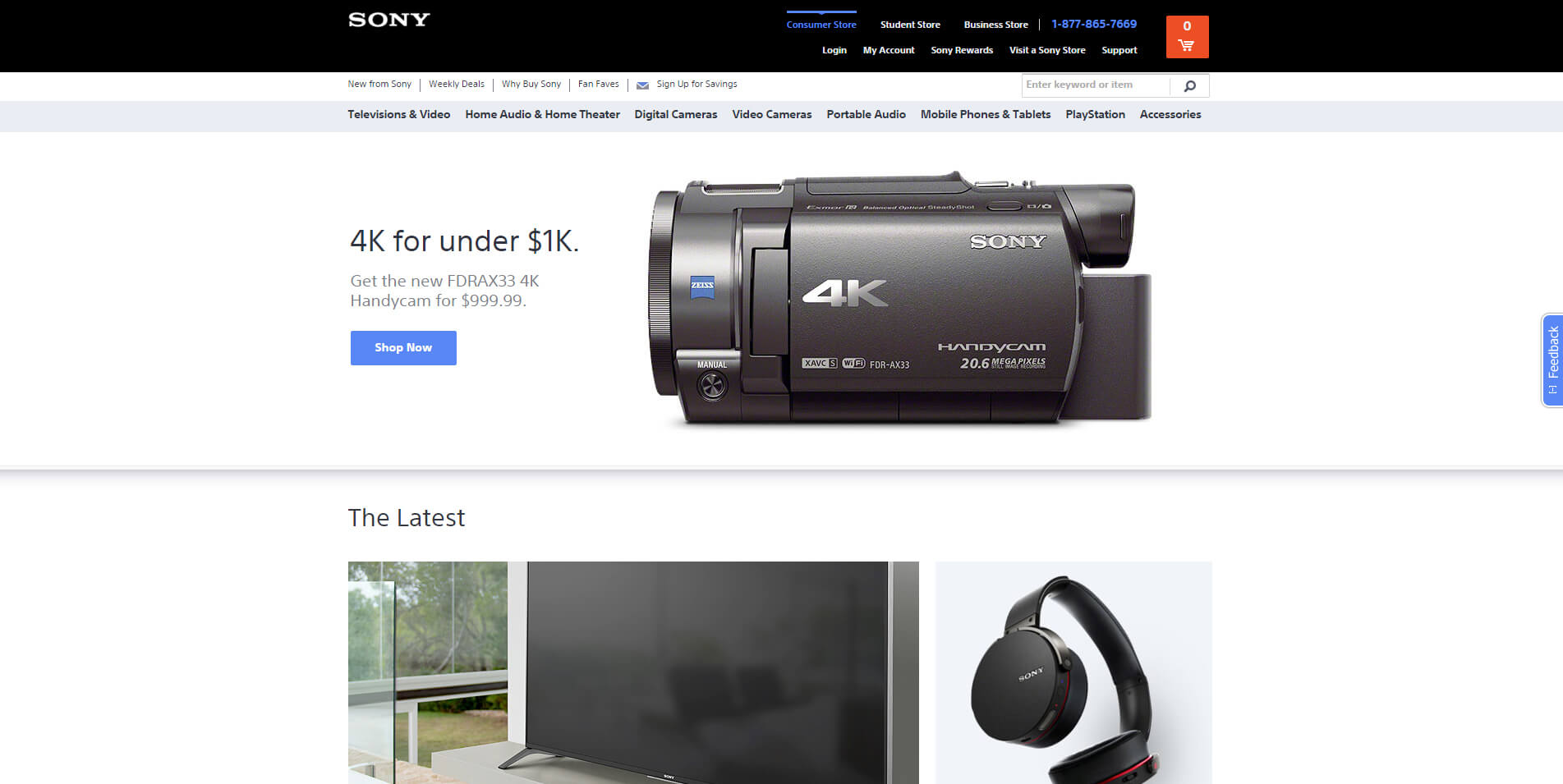Call the 1-877-865-7669 phone link
The image size is (1563, 784).
coord(1094,25)
